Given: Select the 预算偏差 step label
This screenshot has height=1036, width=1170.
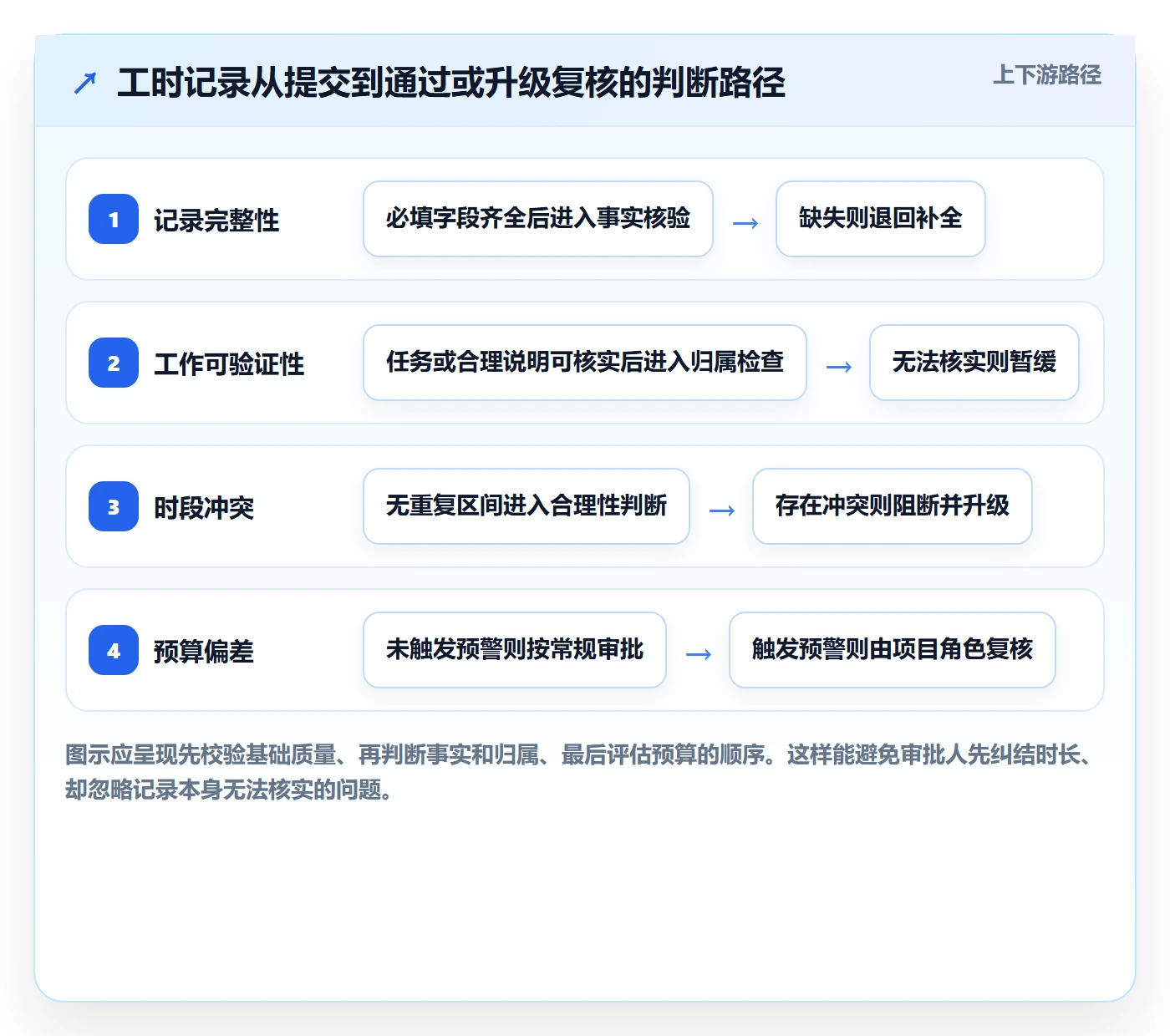Looking at the screenshot, I should click(204, 651).
